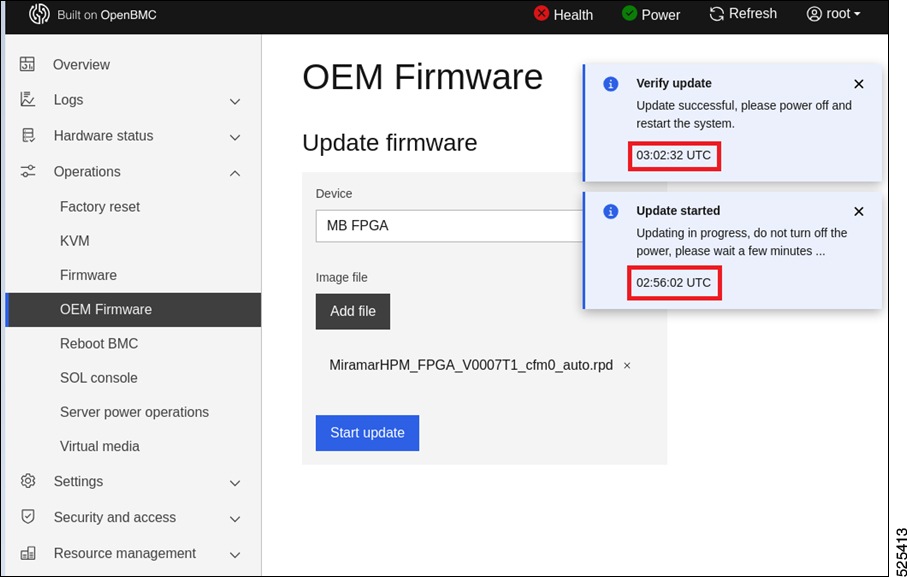This screenshot has height=577, width=907.
Task: Click the Logs sidebar label
Action: click(68, 99)
